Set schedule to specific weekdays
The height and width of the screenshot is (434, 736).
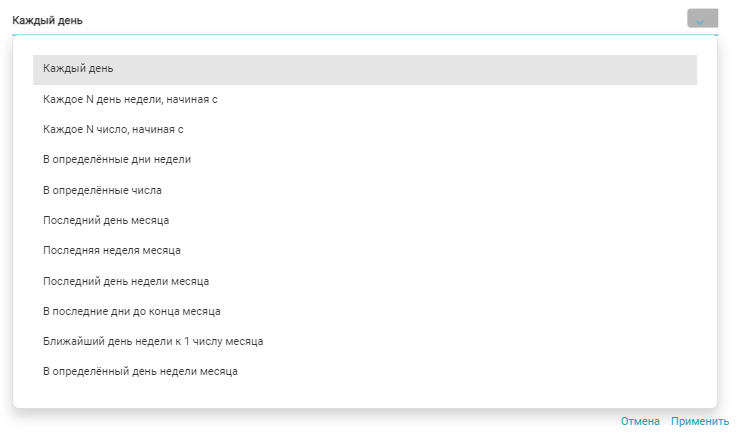117,159
